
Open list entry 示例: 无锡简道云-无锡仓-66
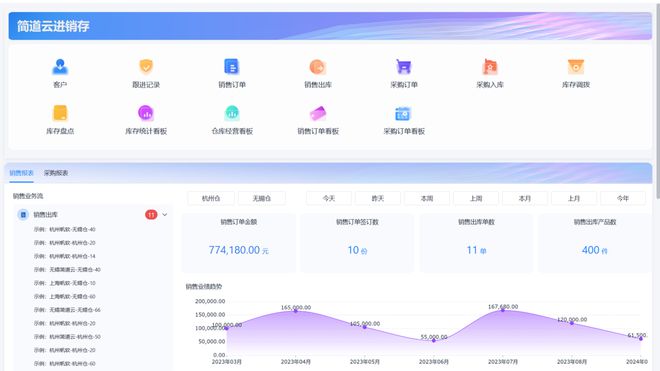pyautogui.click(x=67, y=310)
